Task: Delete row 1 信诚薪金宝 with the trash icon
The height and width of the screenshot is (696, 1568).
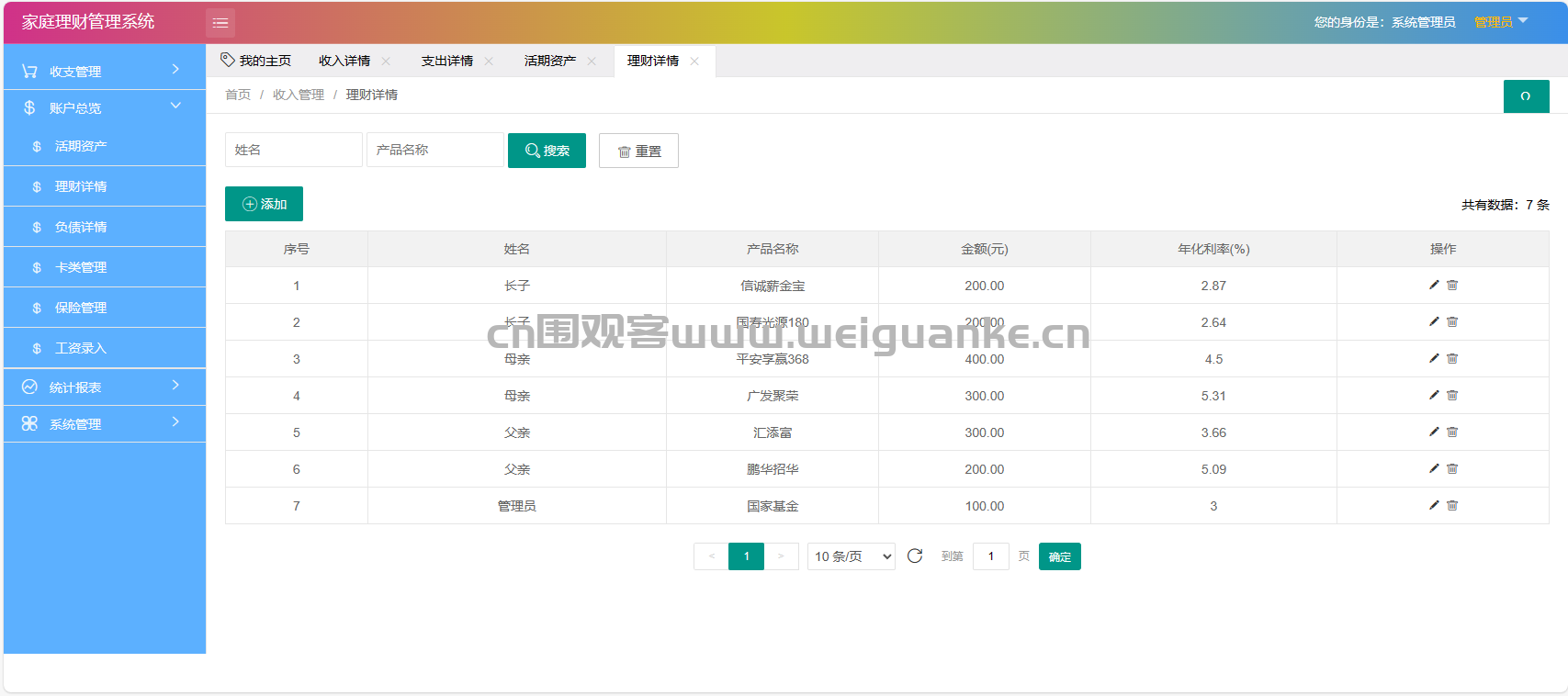Action: (x=1452, y=285)
